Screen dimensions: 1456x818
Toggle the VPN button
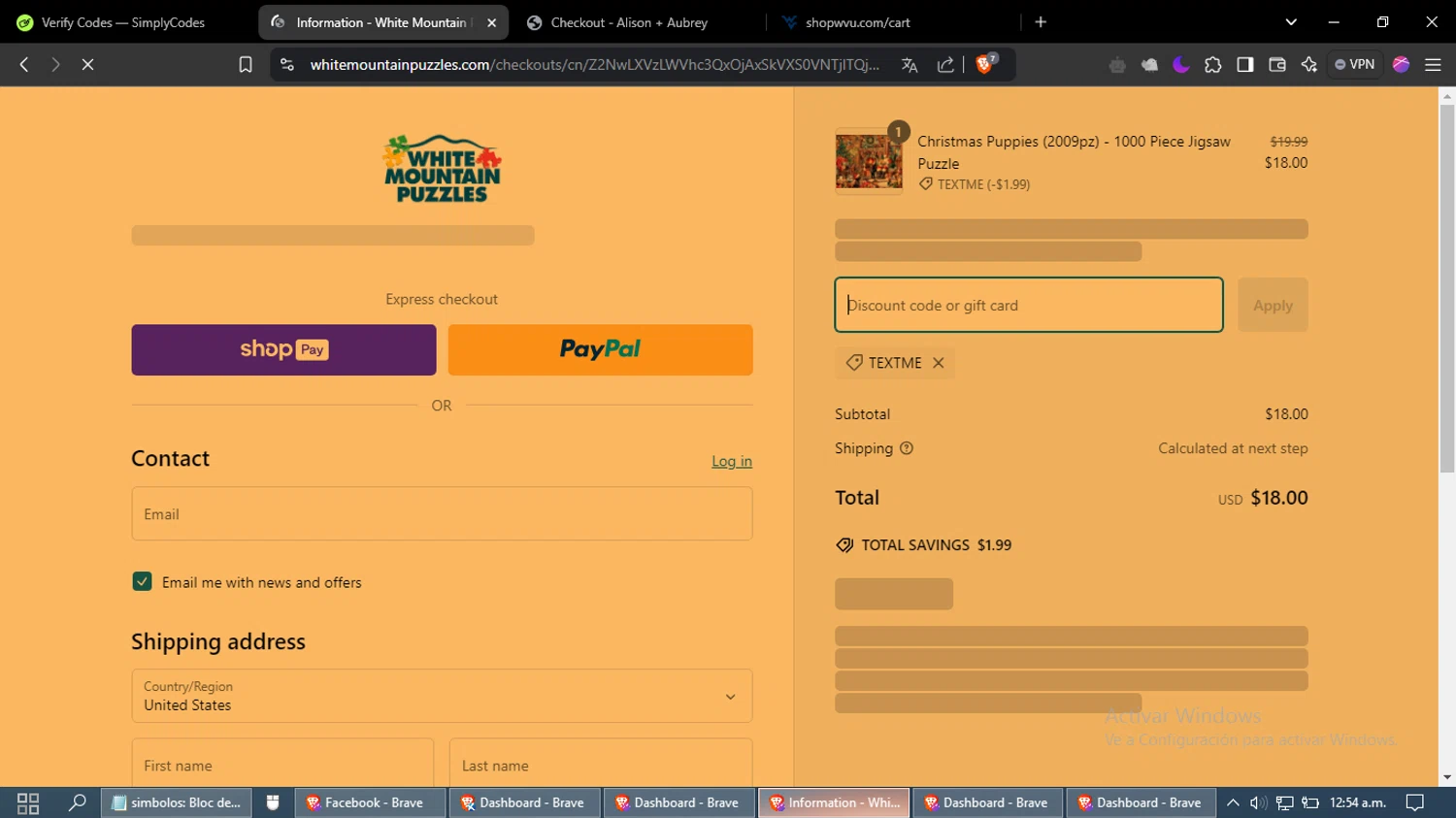[x=1355, y=64]
